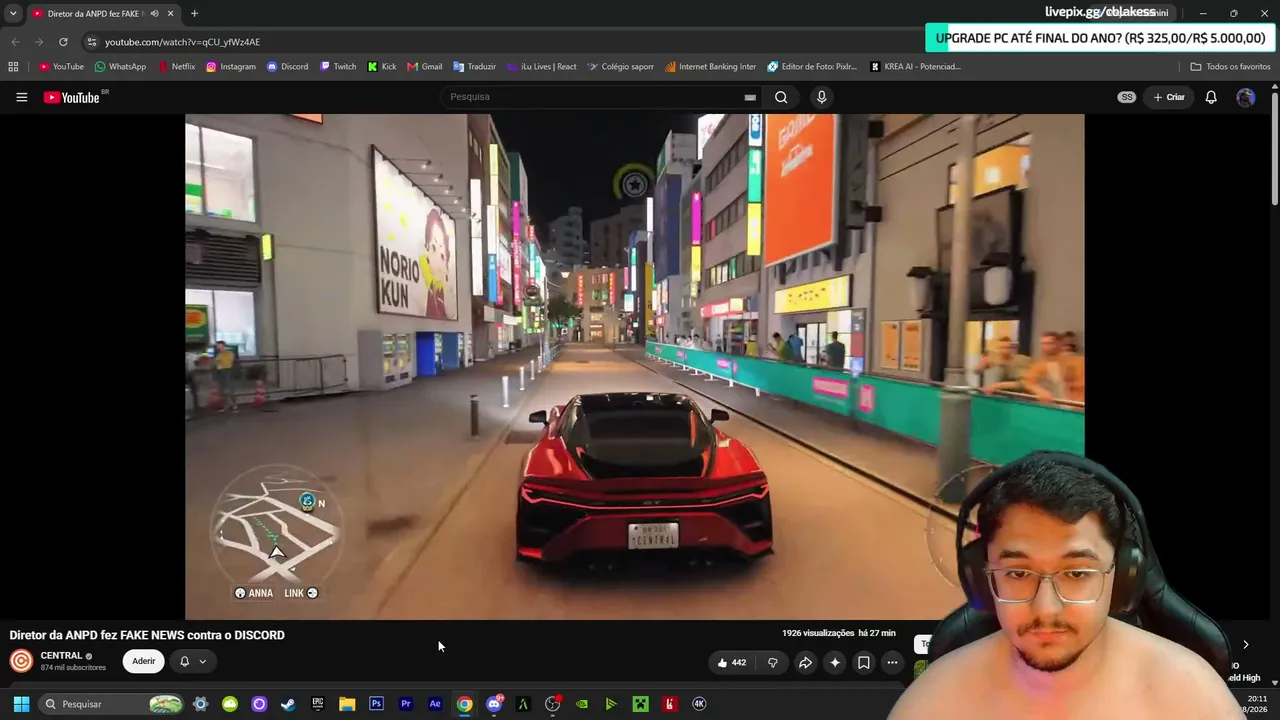Close the Diretor da ANPD tab
Viewport: 1280px width, 720px height.
point(170,14)
